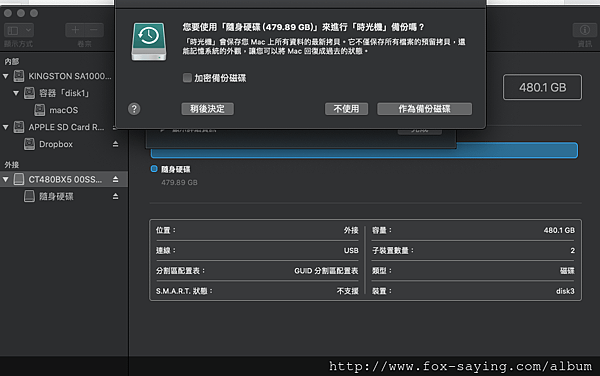Click the 外接 sidebar section header
Viewport: 600px width, 376px height.
(11, 165)
